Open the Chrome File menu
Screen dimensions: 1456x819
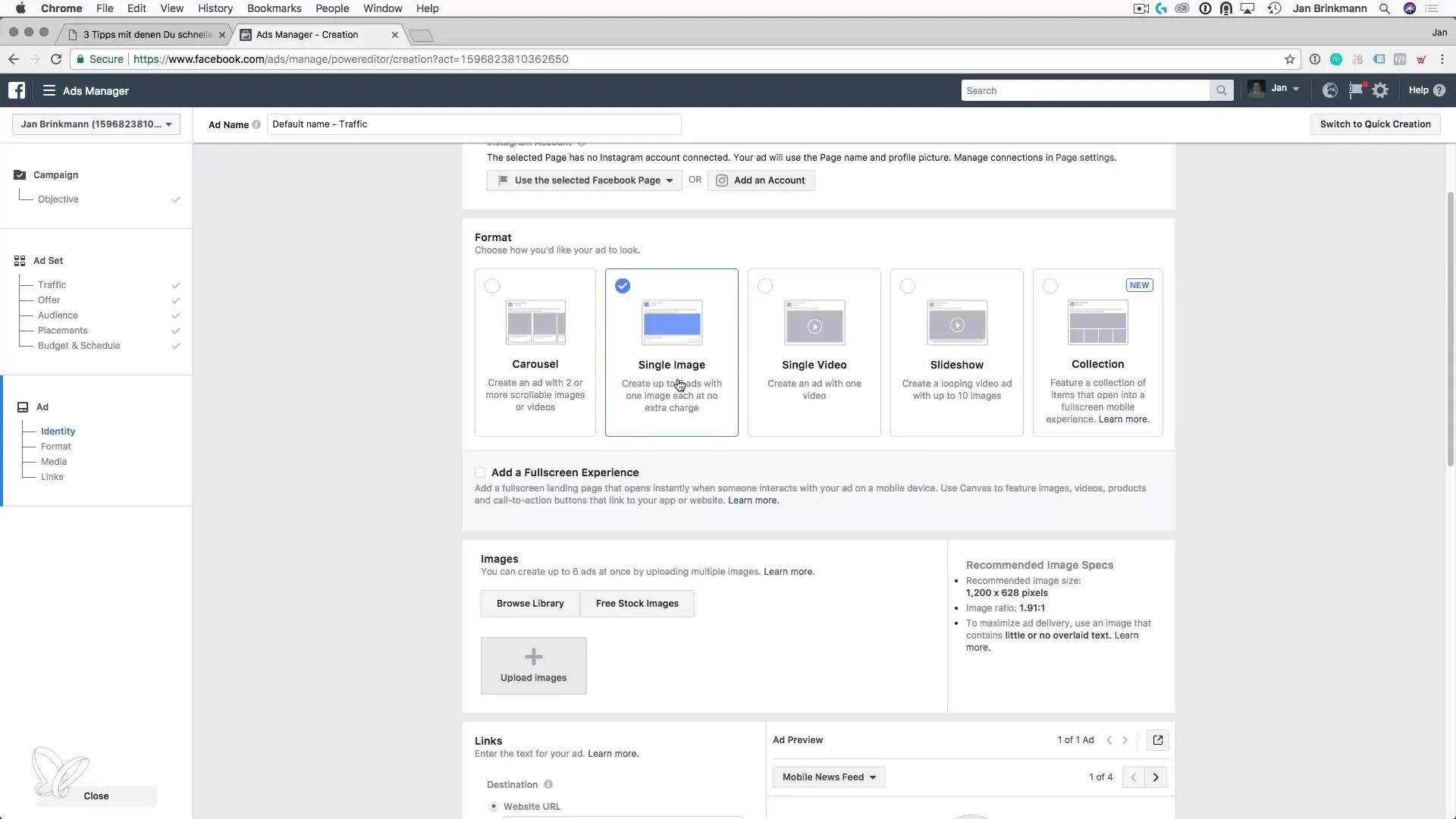click(x=105, y=8)
